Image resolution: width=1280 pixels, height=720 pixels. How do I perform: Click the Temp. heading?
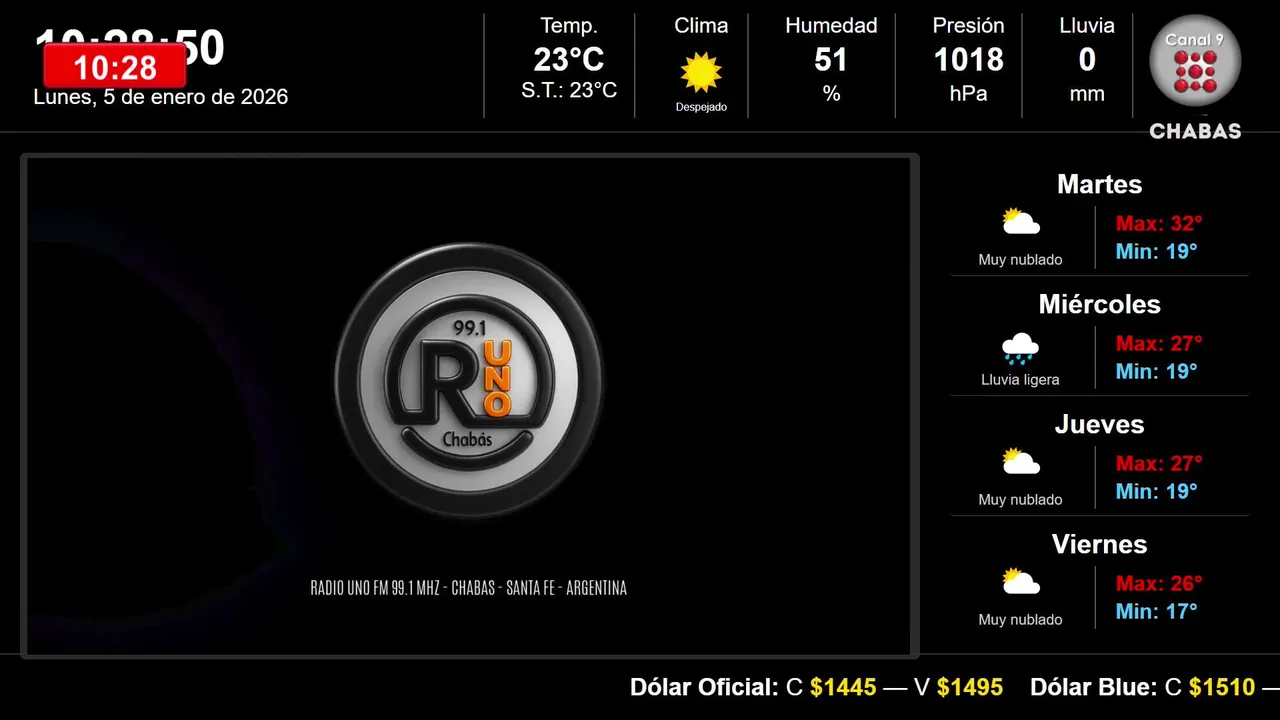(569, 26)
